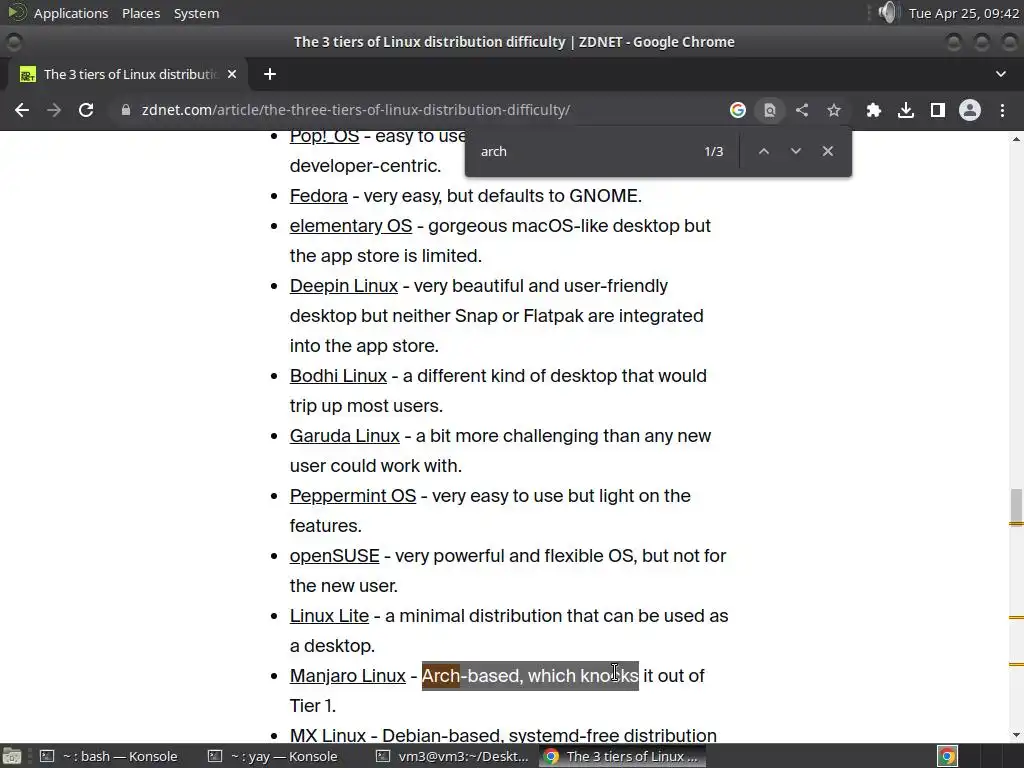
Task: Open the System menu
Action: pyautogui.click(x=196, y=13)
